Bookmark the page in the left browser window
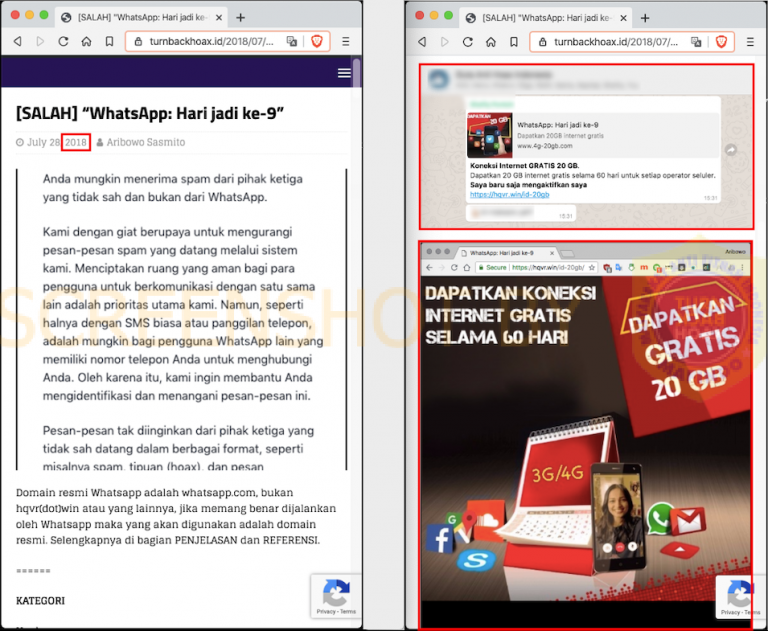Image resolution: width=768 pixels, height=631 pixels. [x=109, y=42]
